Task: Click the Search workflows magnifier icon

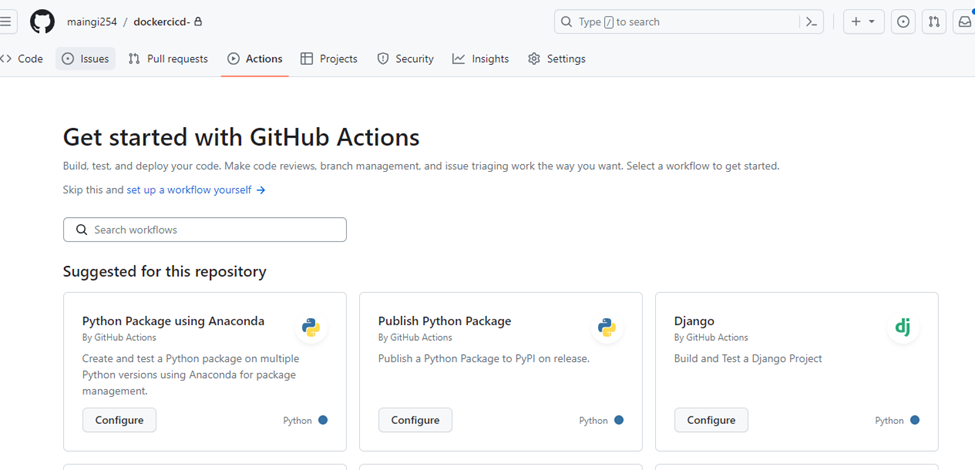Action: point(81,229)
